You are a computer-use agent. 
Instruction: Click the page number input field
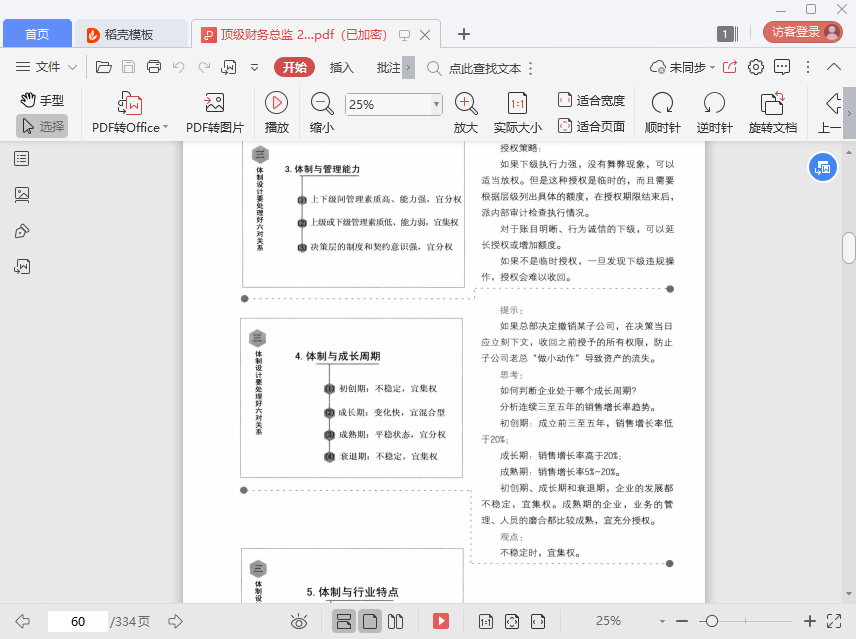click(x=77, y=621)
